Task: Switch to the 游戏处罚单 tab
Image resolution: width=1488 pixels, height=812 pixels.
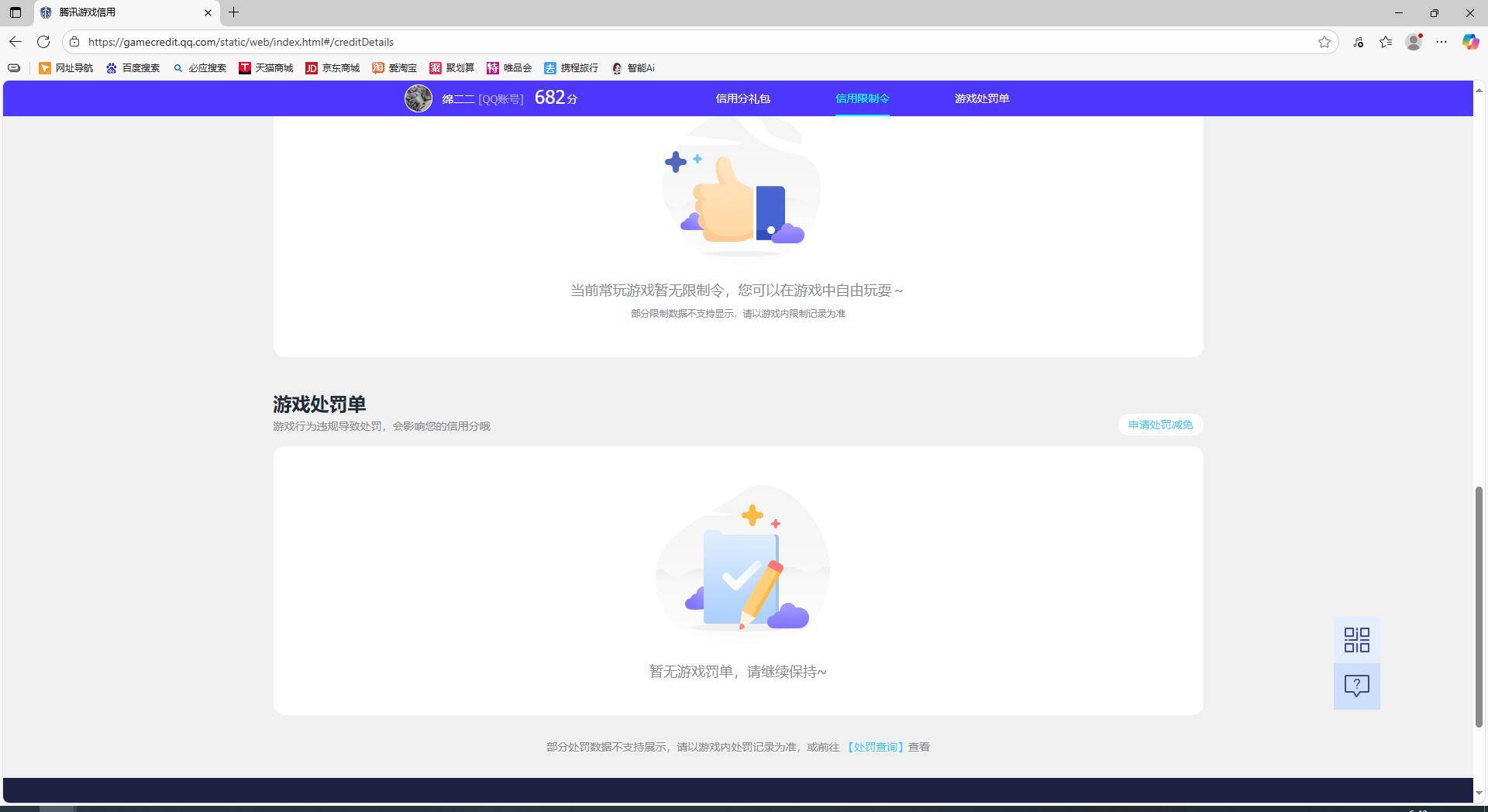Action: (x=981, y=98)
